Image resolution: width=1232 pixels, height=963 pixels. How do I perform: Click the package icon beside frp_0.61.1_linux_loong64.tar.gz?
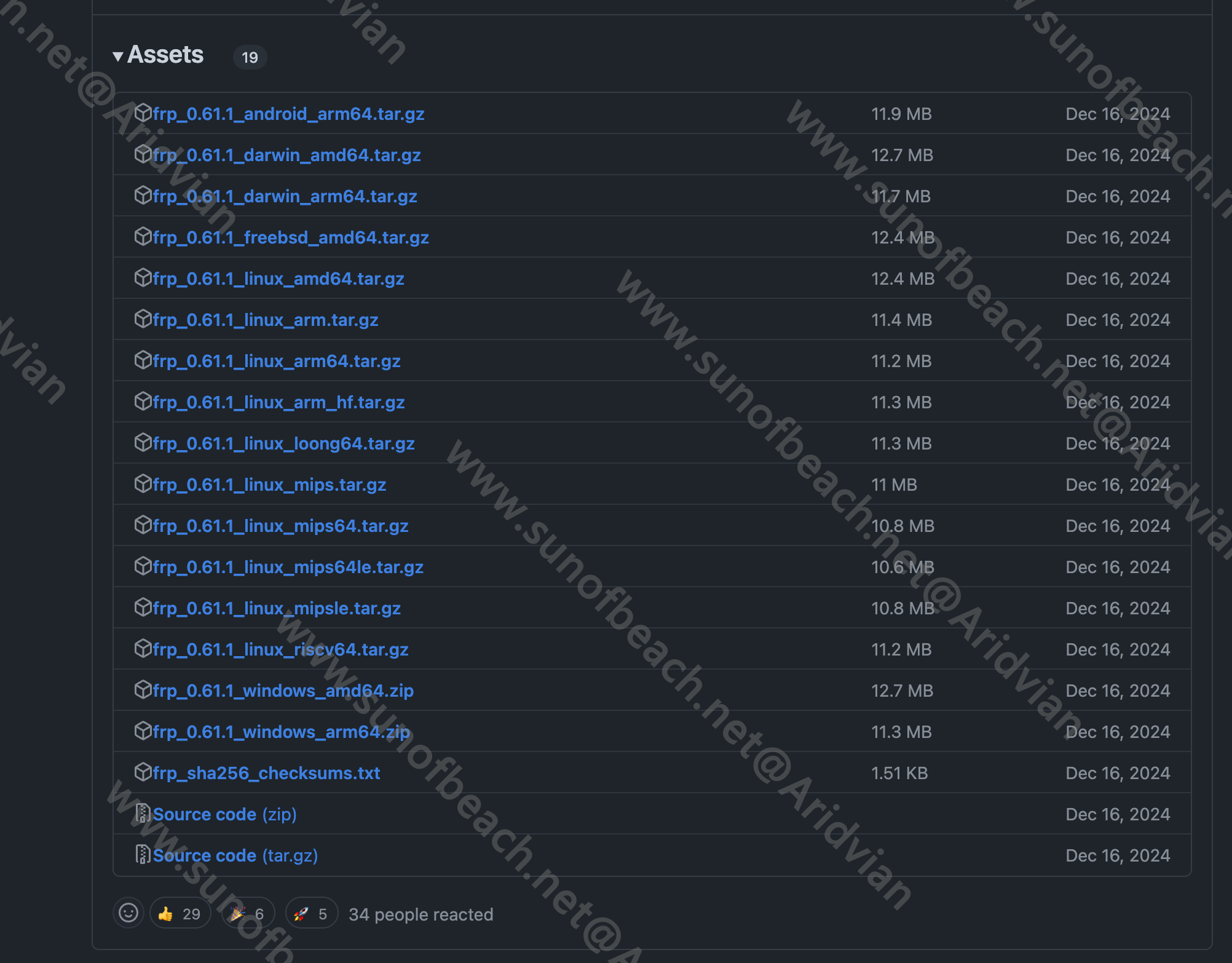tap(143, 442)
